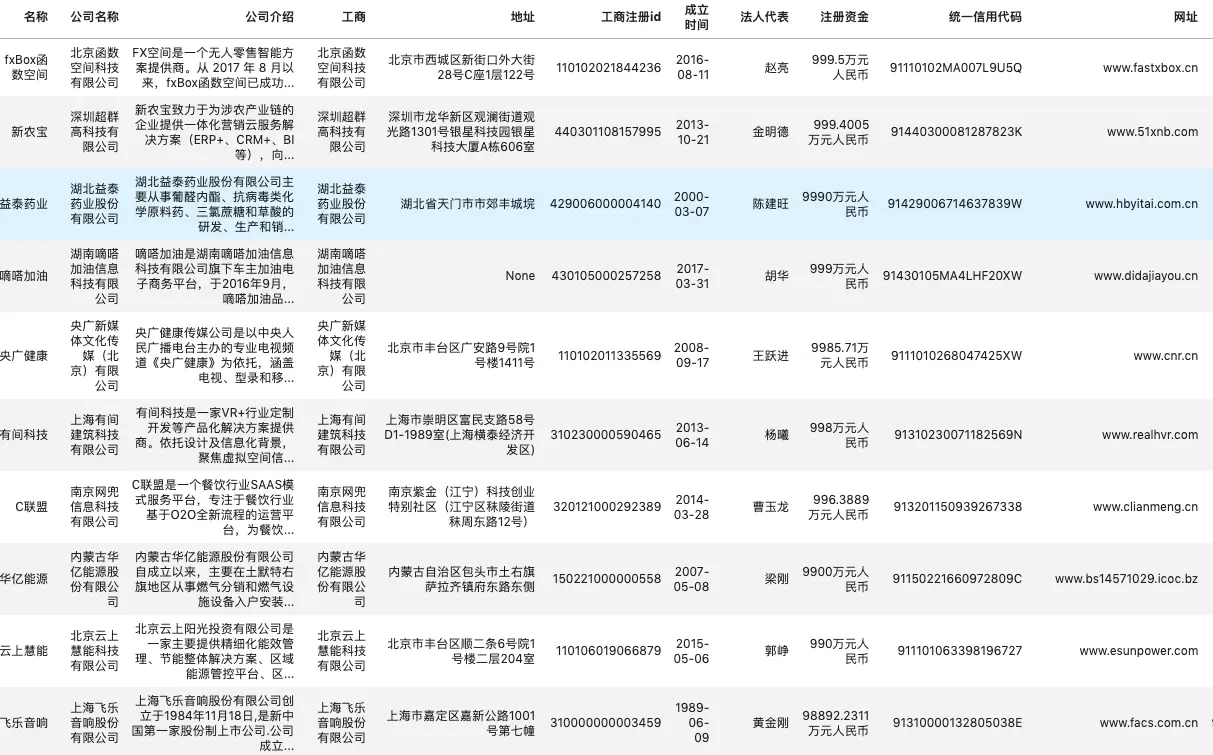Click credit code 91310000132805038E
Image resolution: width=1213 pixels, height=755 pixels.
click(958, 723)
